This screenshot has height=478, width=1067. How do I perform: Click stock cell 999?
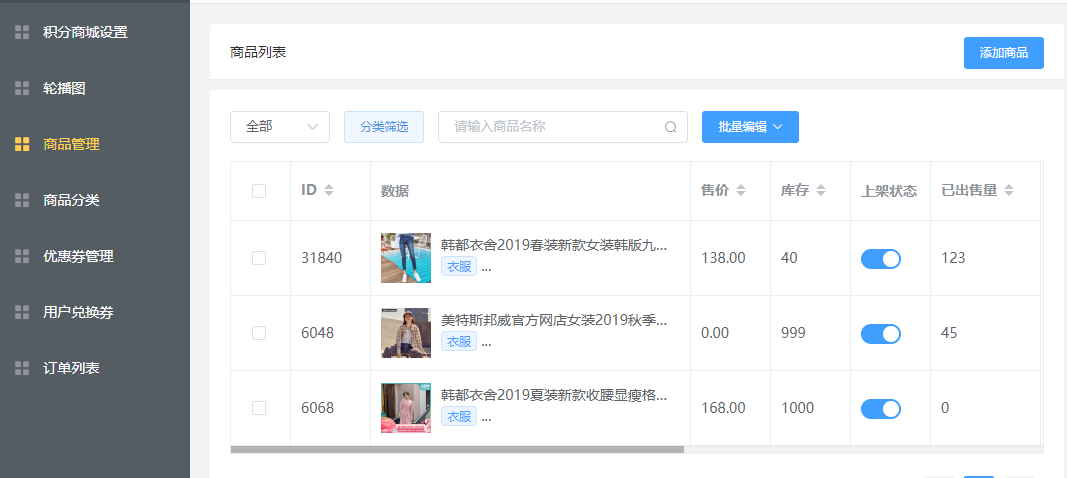[793, 333]
